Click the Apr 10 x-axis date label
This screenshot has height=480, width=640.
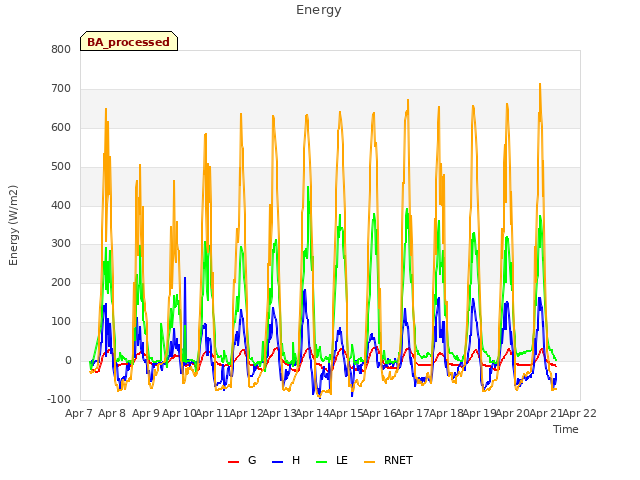pos(179,413)
